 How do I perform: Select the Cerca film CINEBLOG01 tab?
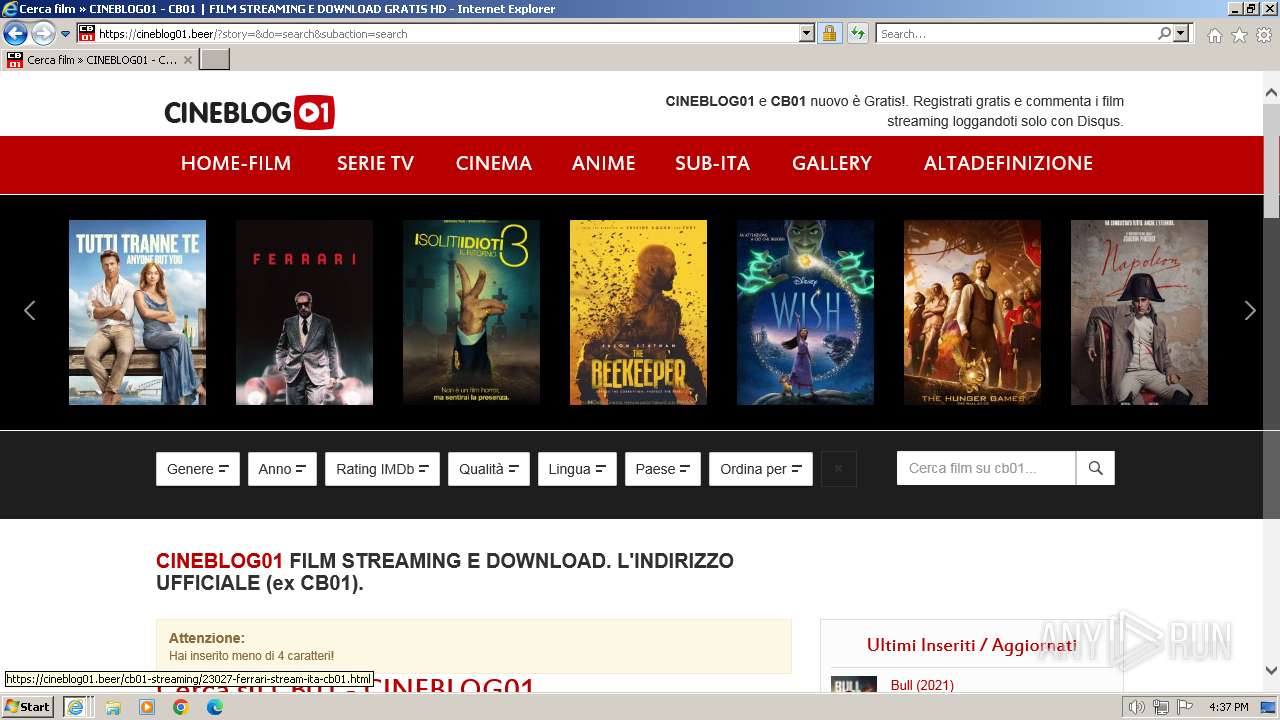[x=100, y=60]
